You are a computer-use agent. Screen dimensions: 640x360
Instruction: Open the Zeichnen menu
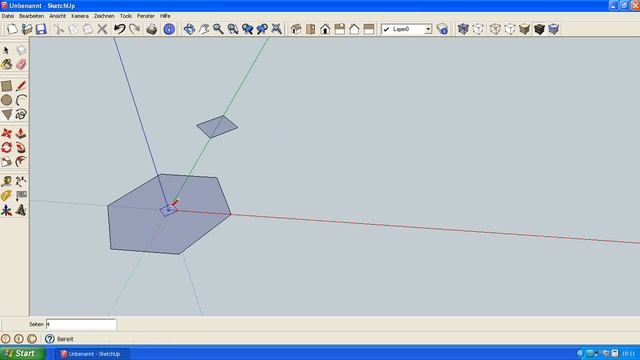point(104,16)
